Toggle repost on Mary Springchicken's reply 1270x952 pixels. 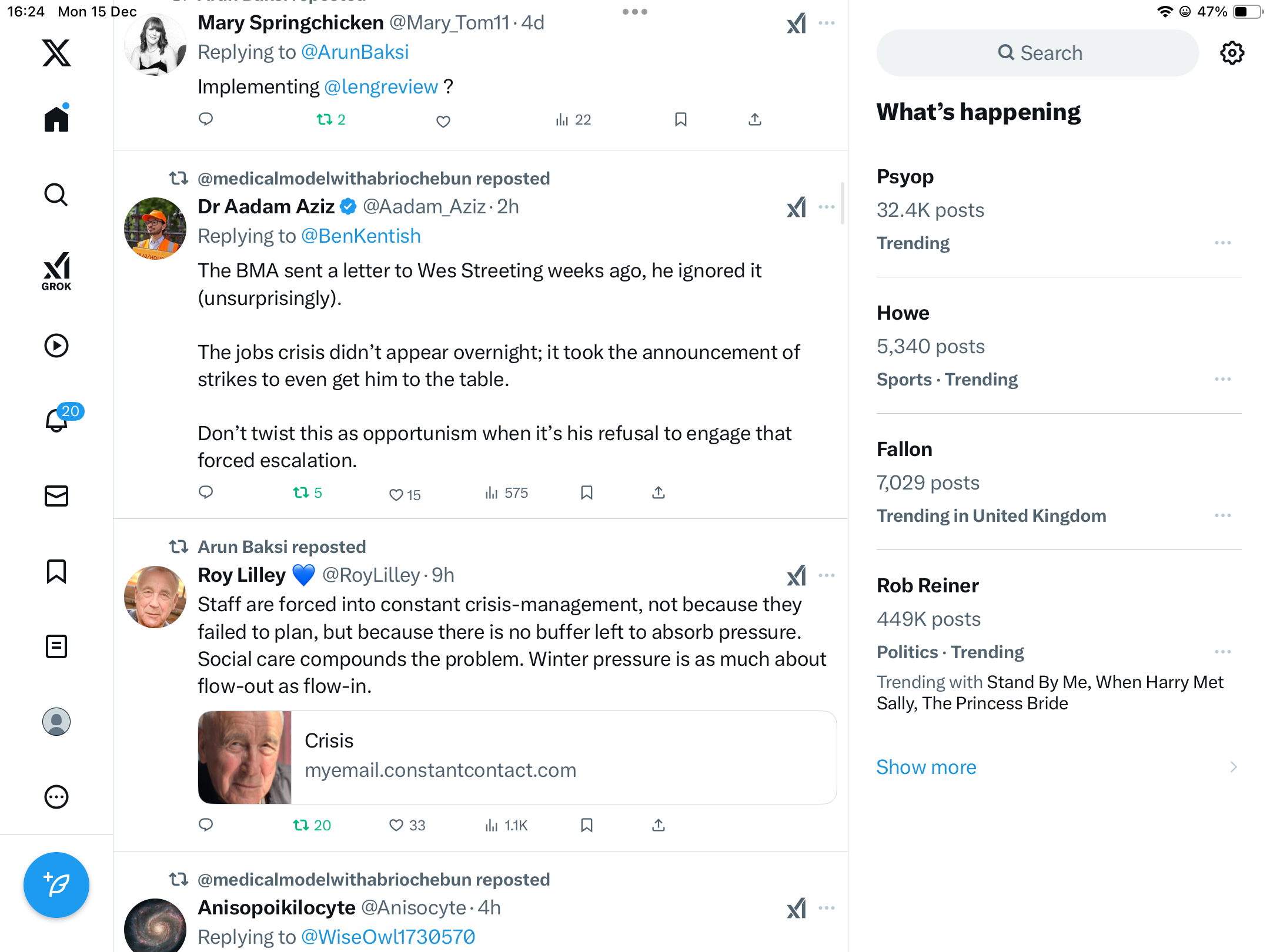pyautogui.click(x=325, y=120)
